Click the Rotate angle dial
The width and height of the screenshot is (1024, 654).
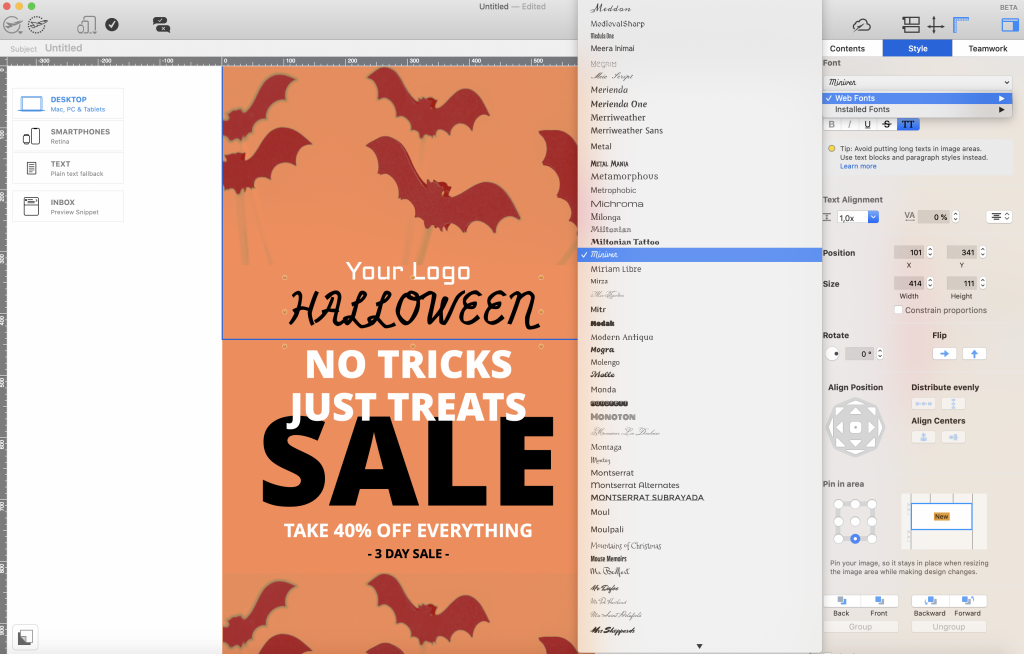tap(833, 353)
